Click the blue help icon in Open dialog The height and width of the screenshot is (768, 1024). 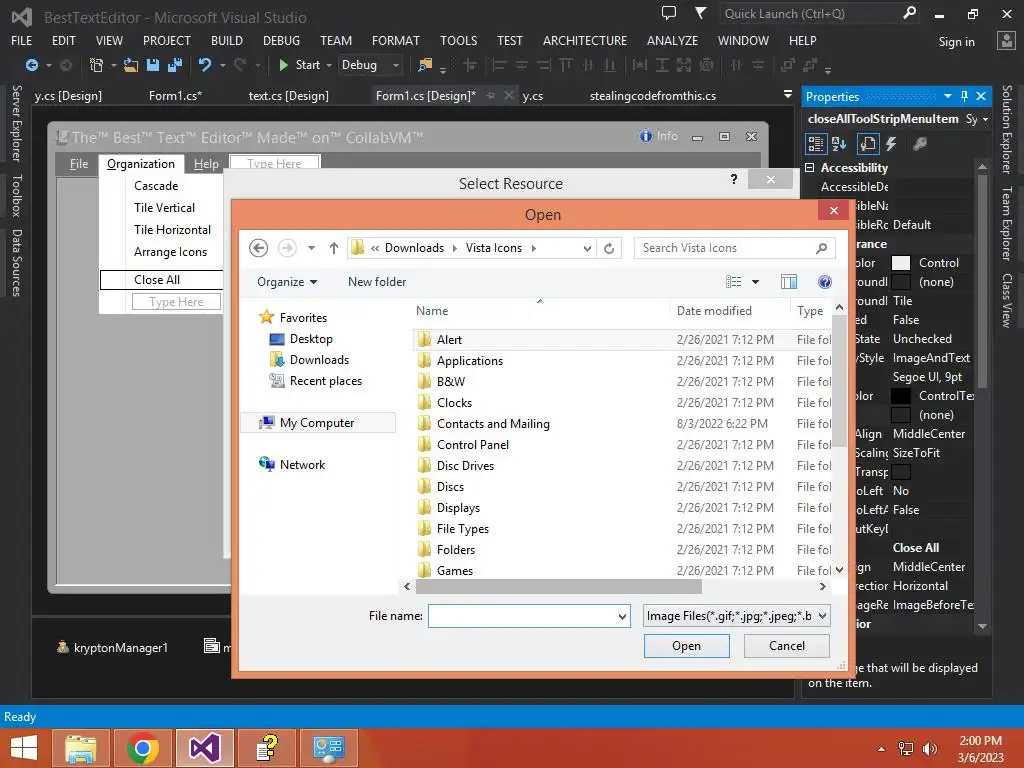[825, 281]
